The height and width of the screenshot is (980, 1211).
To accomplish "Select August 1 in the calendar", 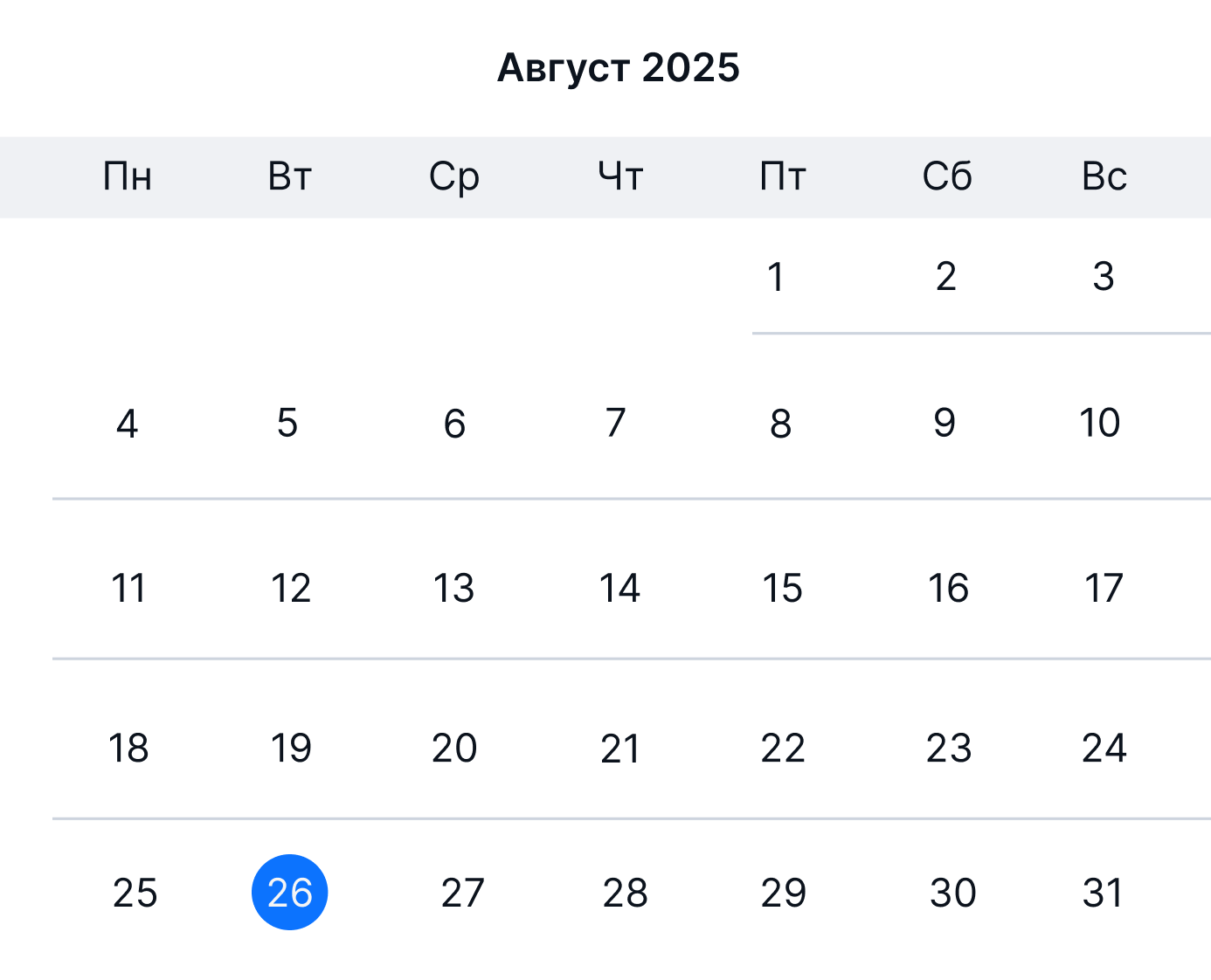I will tap(775, 277).
